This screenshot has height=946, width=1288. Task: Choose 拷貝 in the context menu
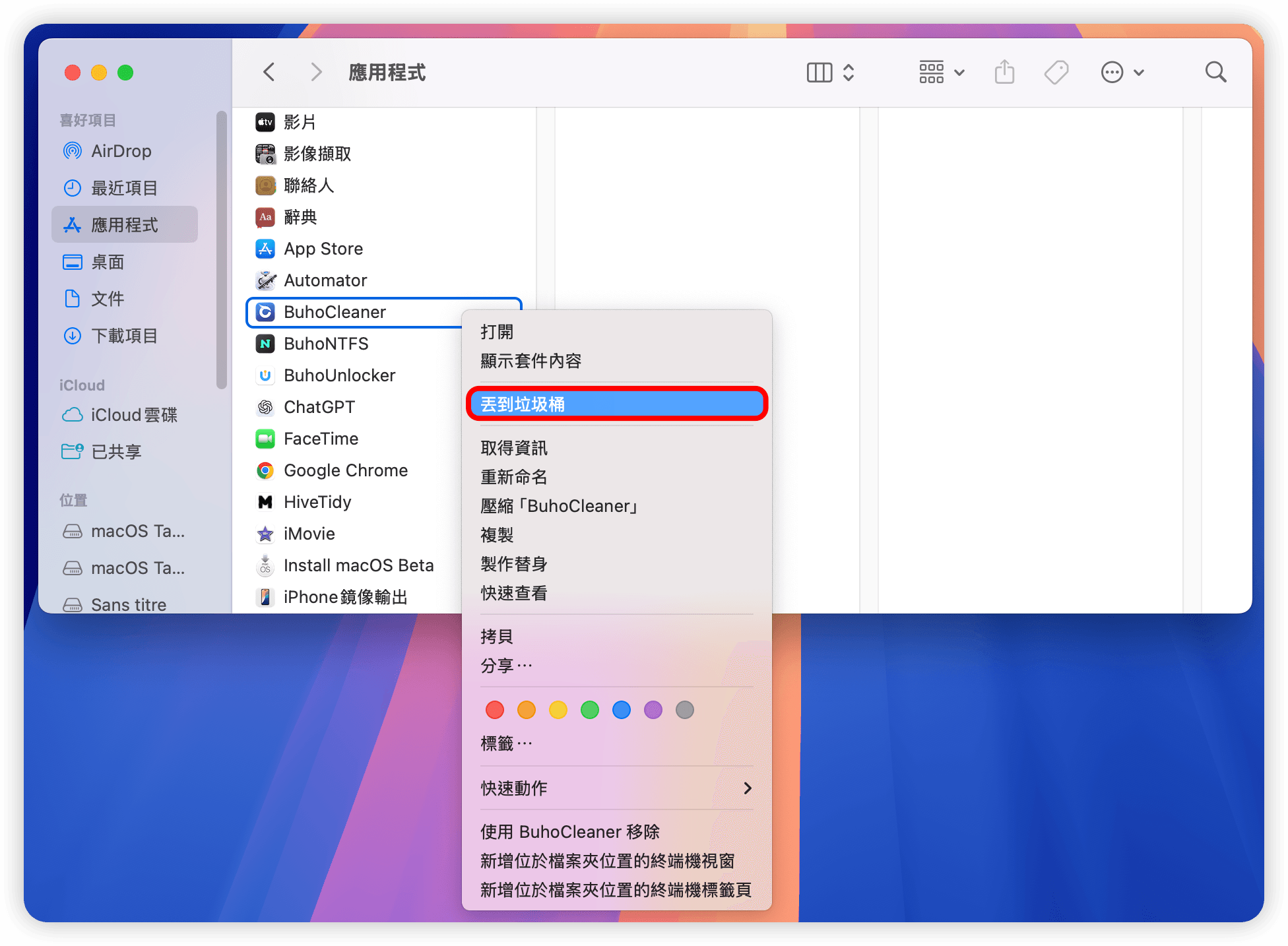click(617, 637)
